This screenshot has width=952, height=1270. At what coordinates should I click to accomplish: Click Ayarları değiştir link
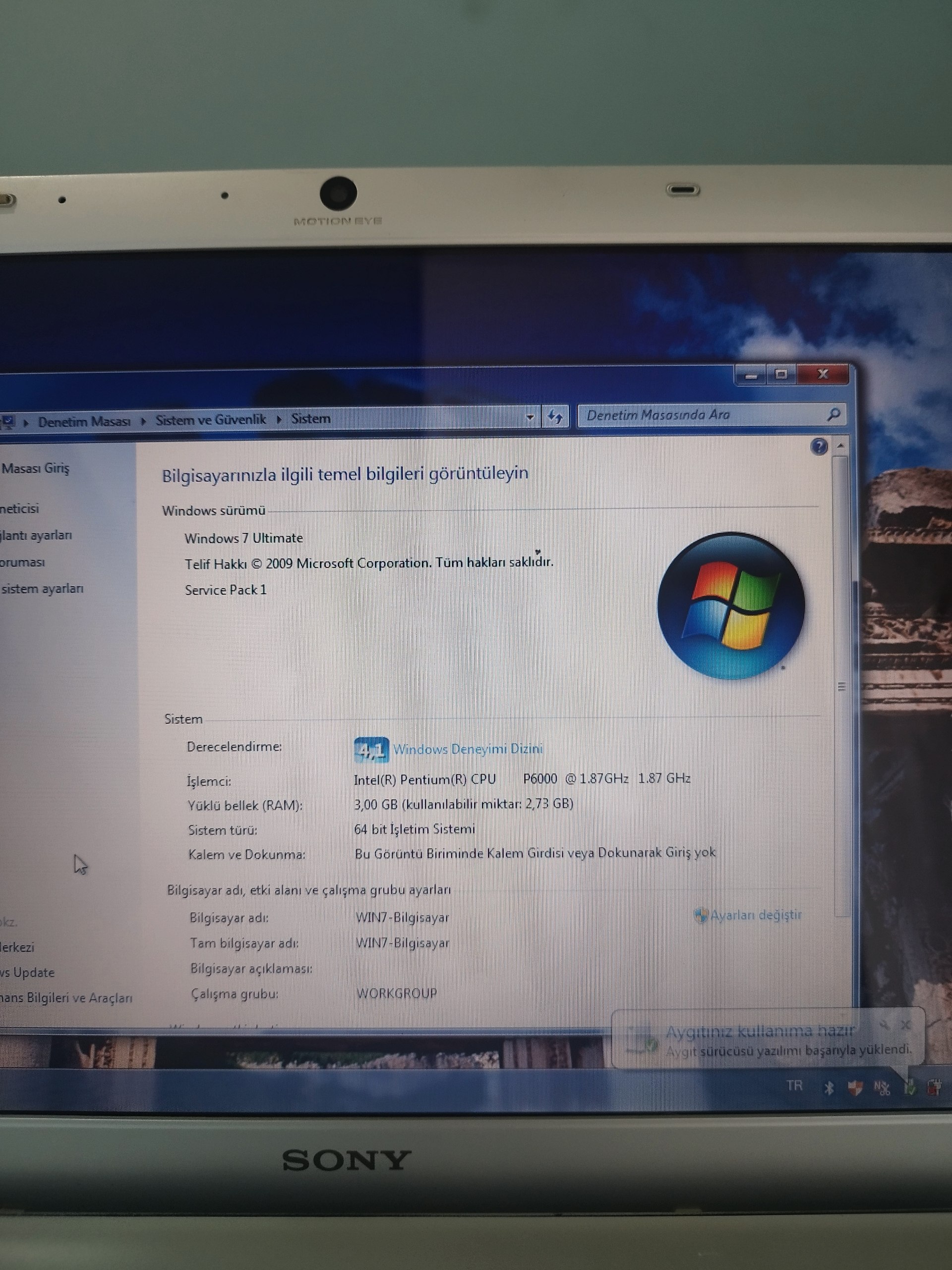756,915
